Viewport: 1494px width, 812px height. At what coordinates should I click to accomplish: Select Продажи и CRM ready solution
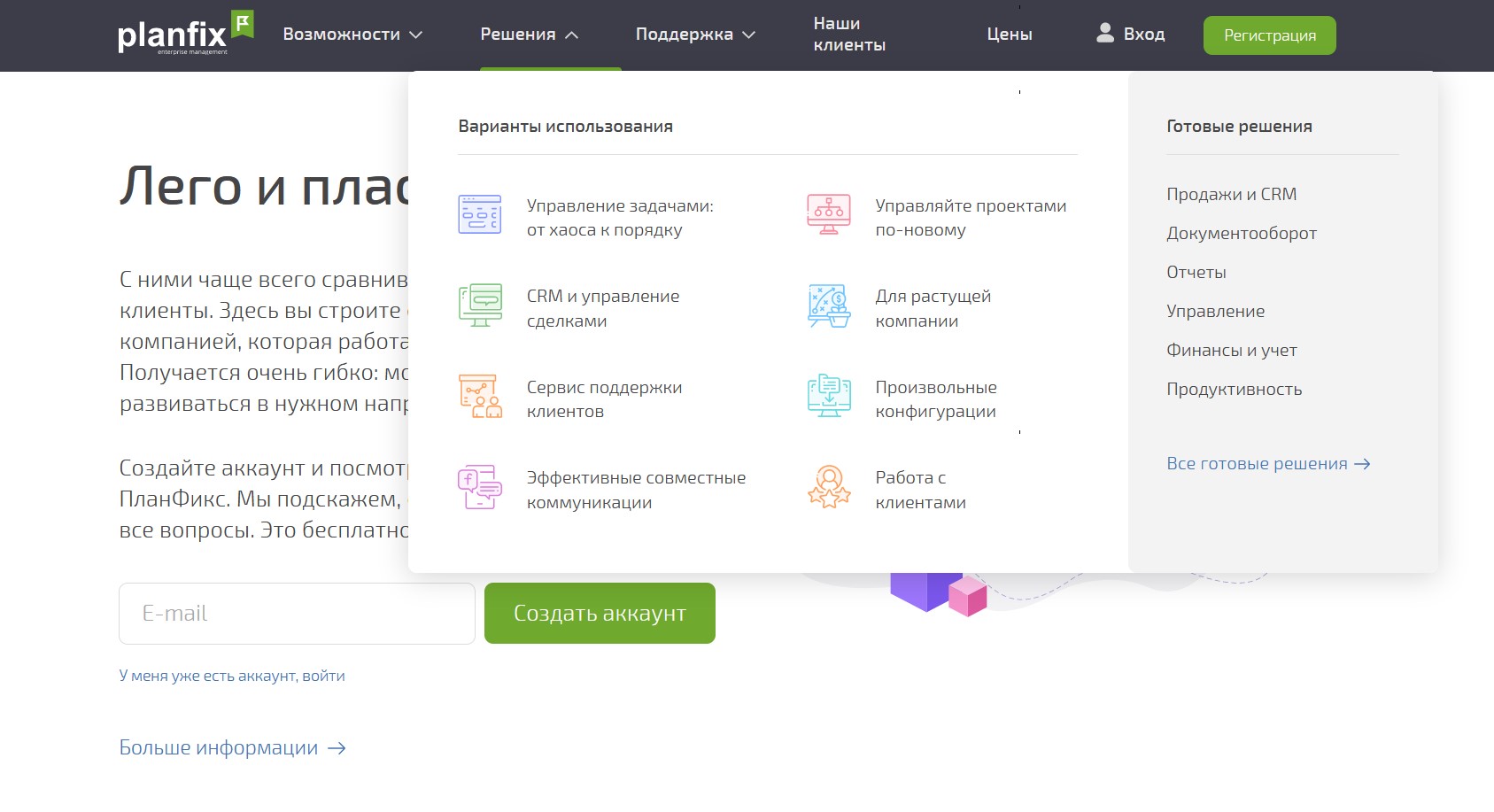click(1231, 195)
